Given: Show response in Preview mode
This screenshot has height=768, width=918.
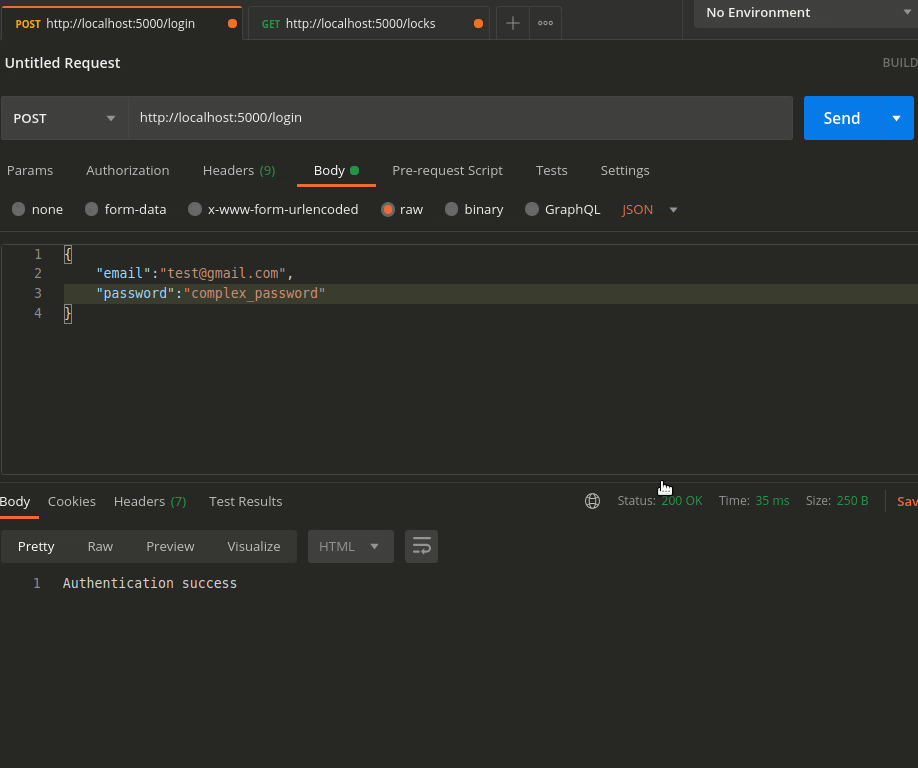Looking at the screenshot, I should pos(169,546).
